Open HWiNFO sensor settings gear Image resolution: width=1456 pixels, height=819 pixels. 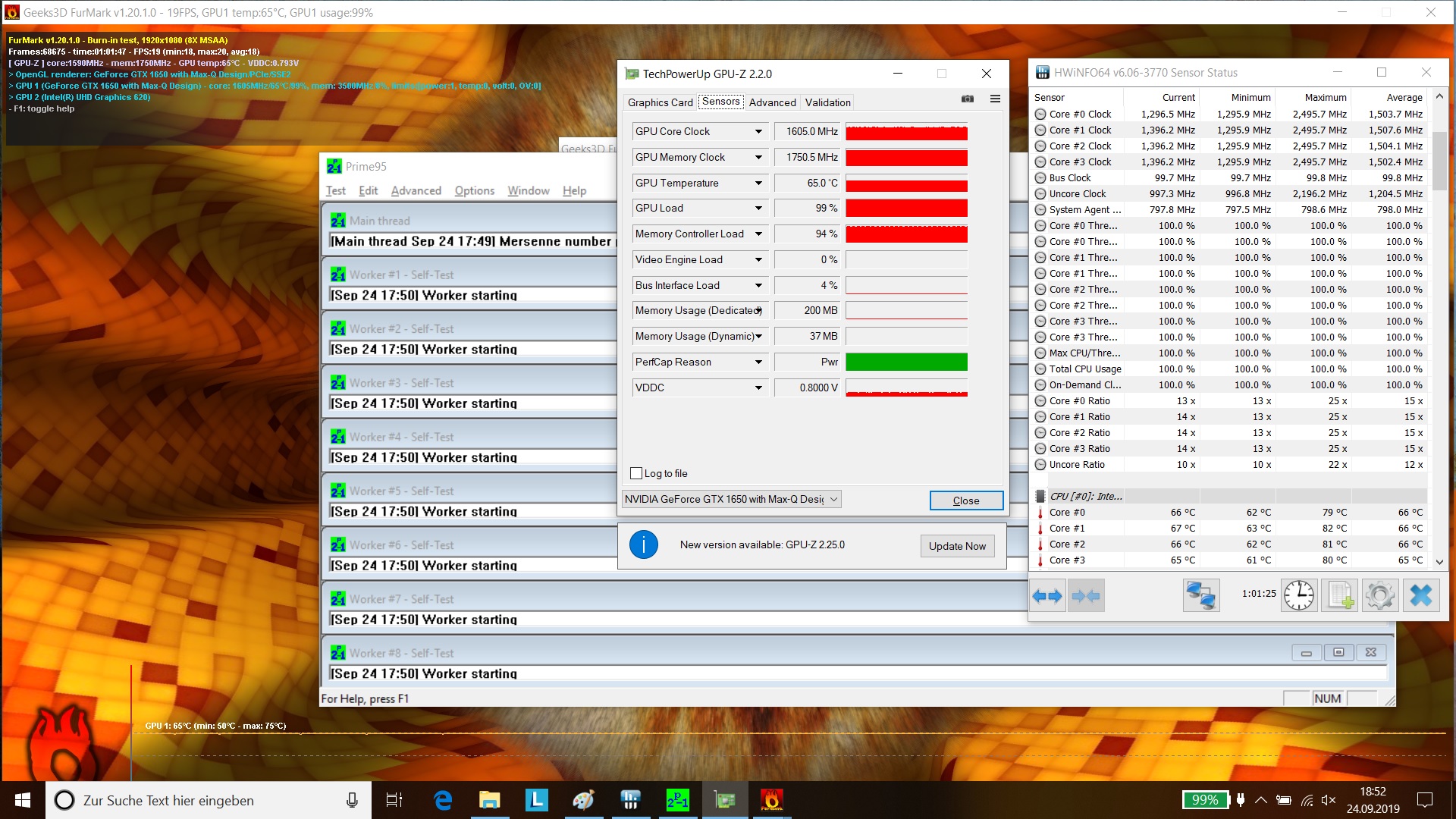click(x=1380, y=596)
